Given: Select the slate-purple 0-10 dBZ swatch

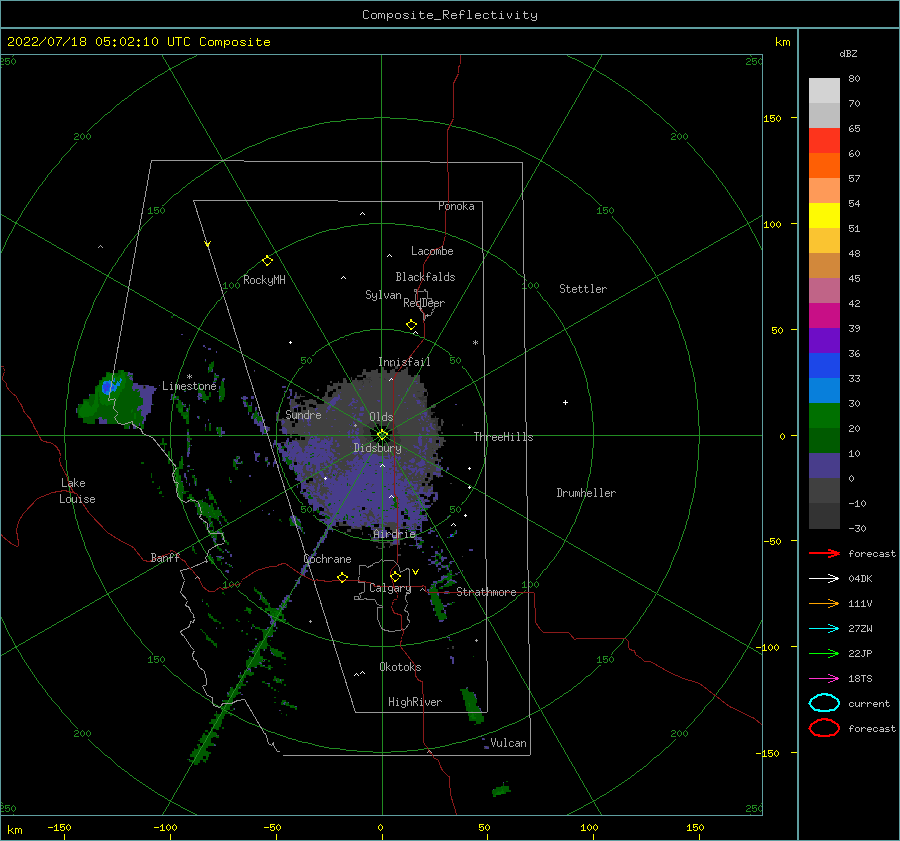Looking at the screenshot, I should click(x=824, y=466).
